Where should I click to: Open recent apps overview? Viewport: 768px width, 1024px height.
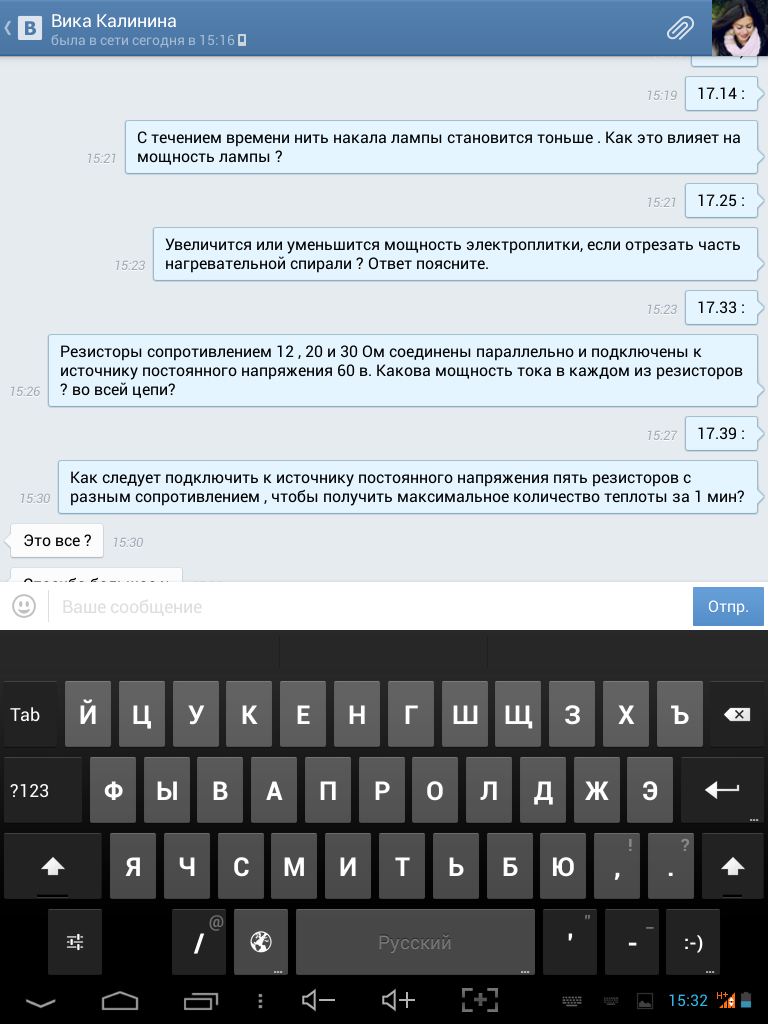[x=200, y=1000]
